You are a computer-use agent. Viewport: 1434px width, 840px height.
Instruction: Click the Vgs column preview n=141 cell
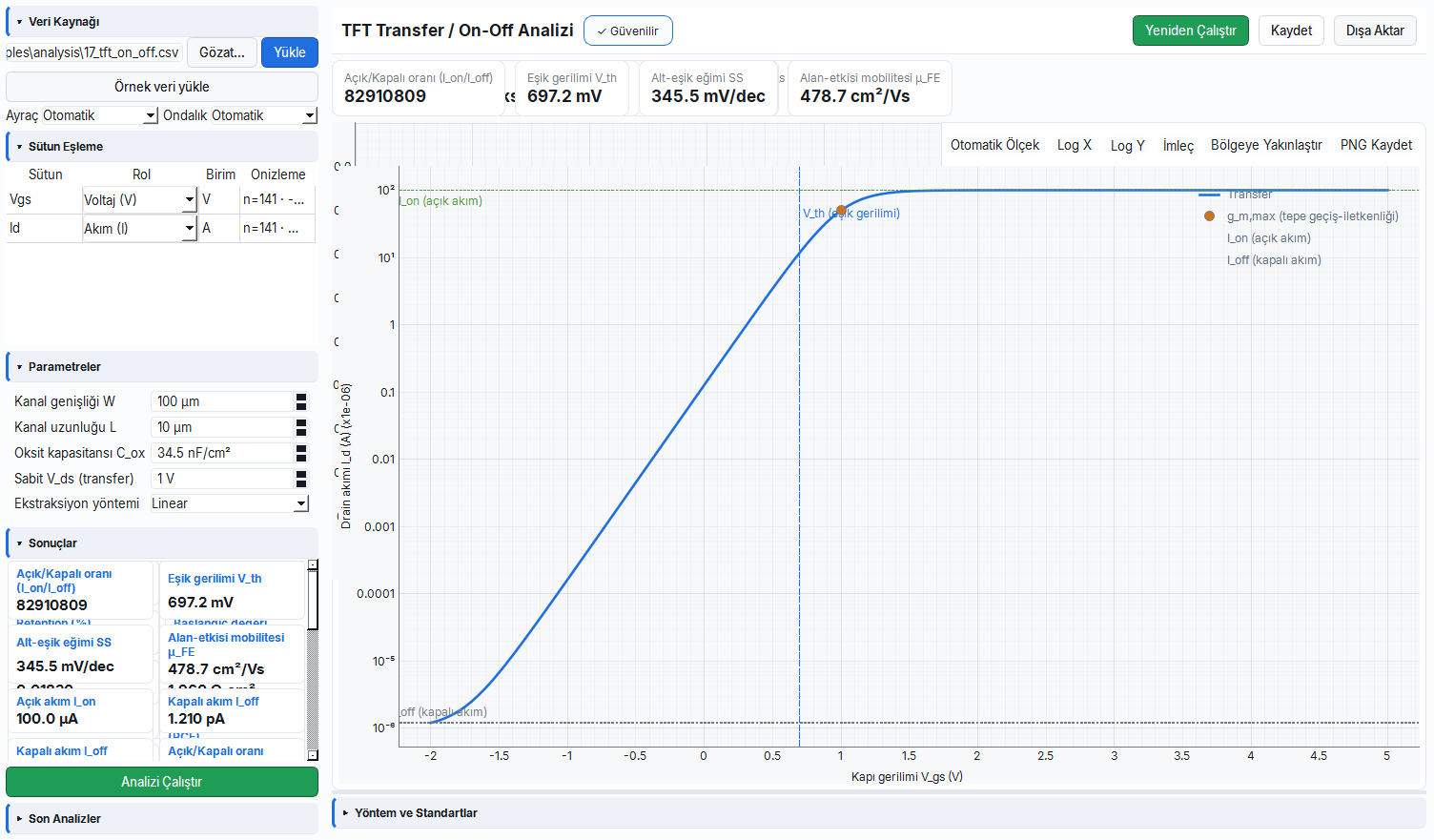pos(277,199)
